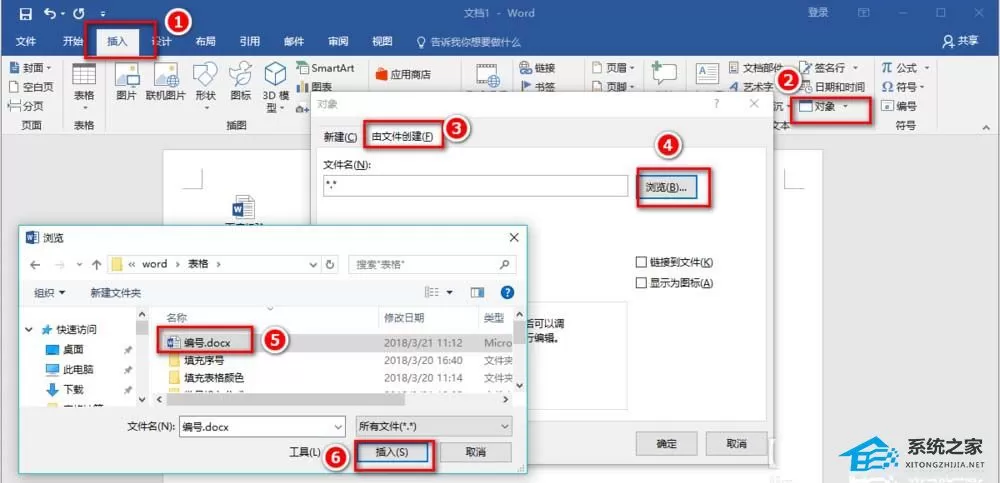The width and height of the screenshot is (1000, 483).
Task: Click the refresh button beside address bar
Action: tap(330, 264)
